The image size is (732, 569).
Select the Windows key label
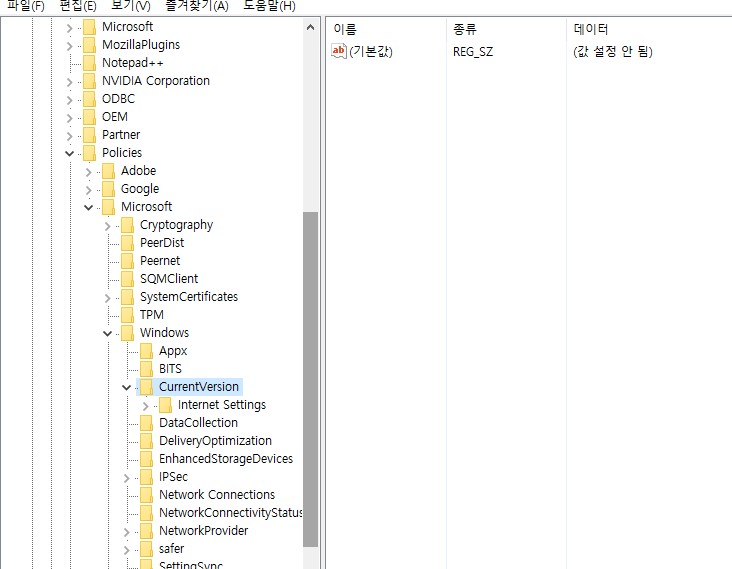pos(164,333)
